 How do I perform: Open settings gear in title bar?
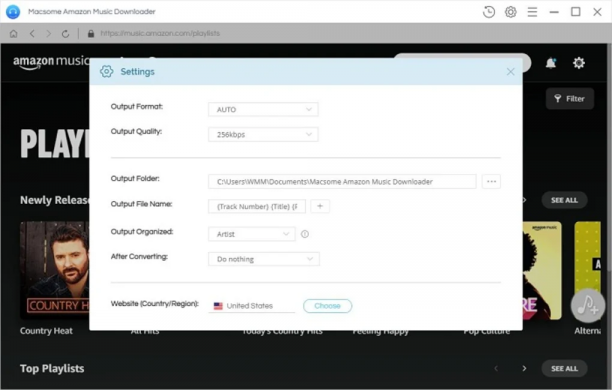(x=511, y=12)
